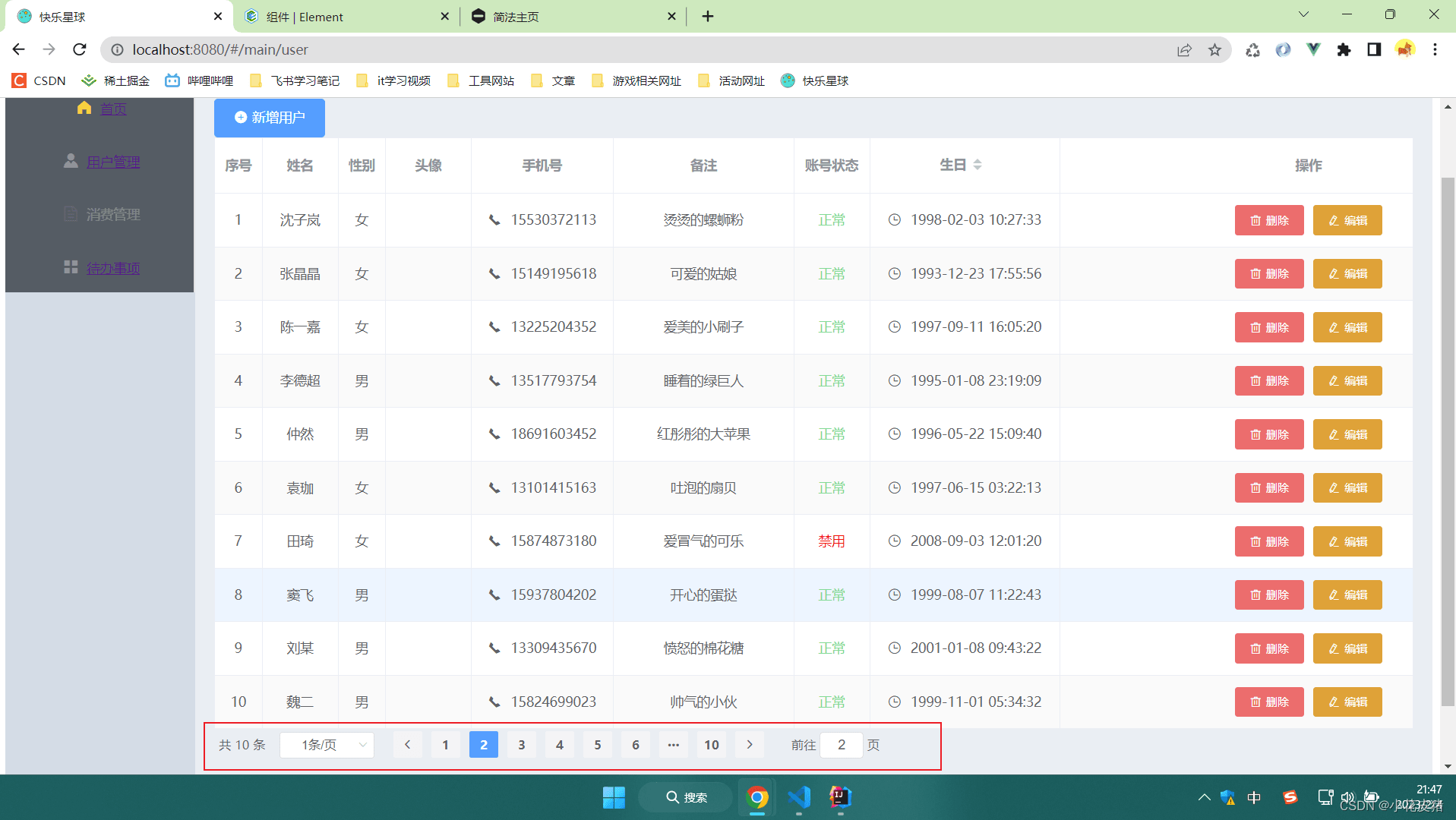The image size is (1456, 820).
Task: Click the user icon beside 用户管理
Action: click(71, 161)
